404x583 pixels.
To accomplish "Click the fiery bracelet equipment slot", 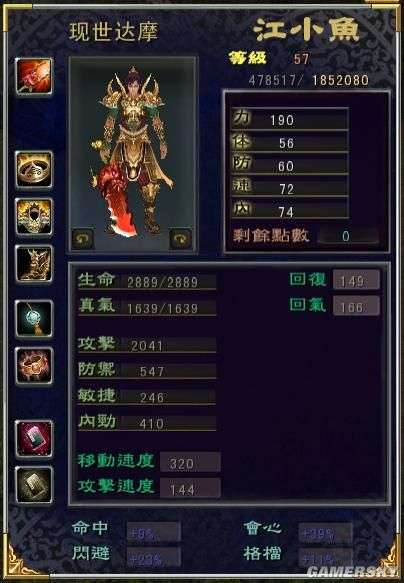I will 34,365.
